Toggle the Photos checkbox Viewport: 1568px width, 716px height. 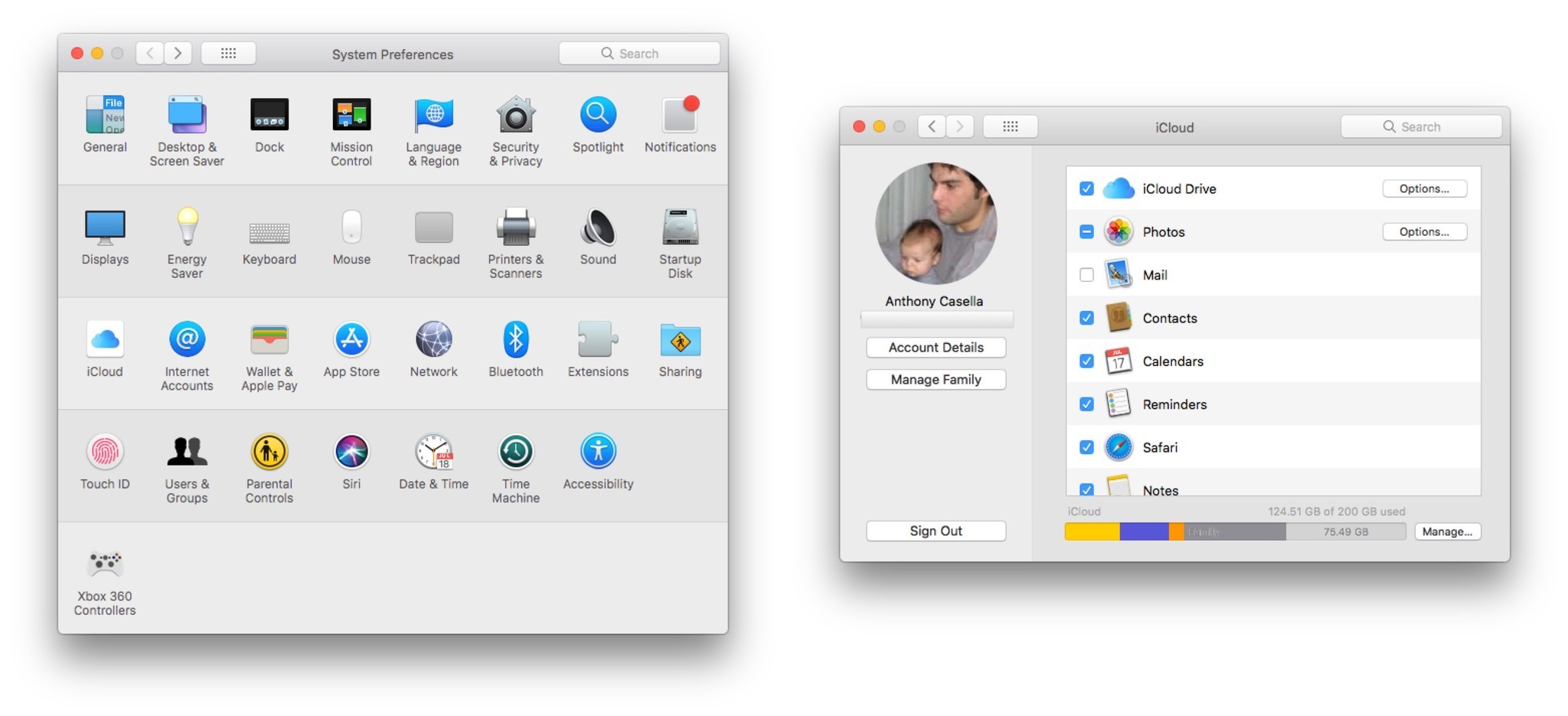point(1086,231)
